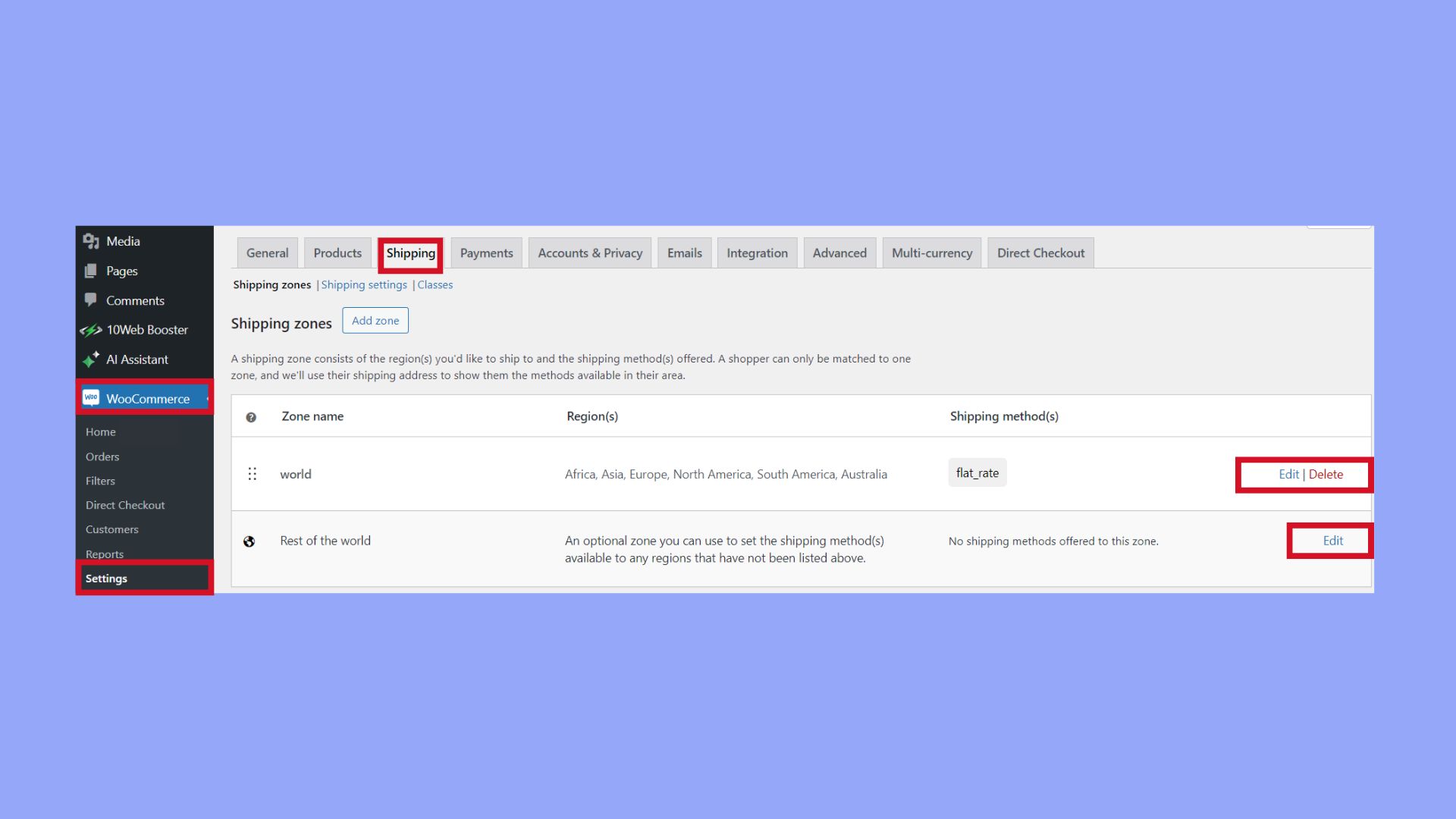The height and width of the screenshot is (819, 1456).
Task: Click the 10Web Booster lightning icon
Action: click(x=91, y=330)
